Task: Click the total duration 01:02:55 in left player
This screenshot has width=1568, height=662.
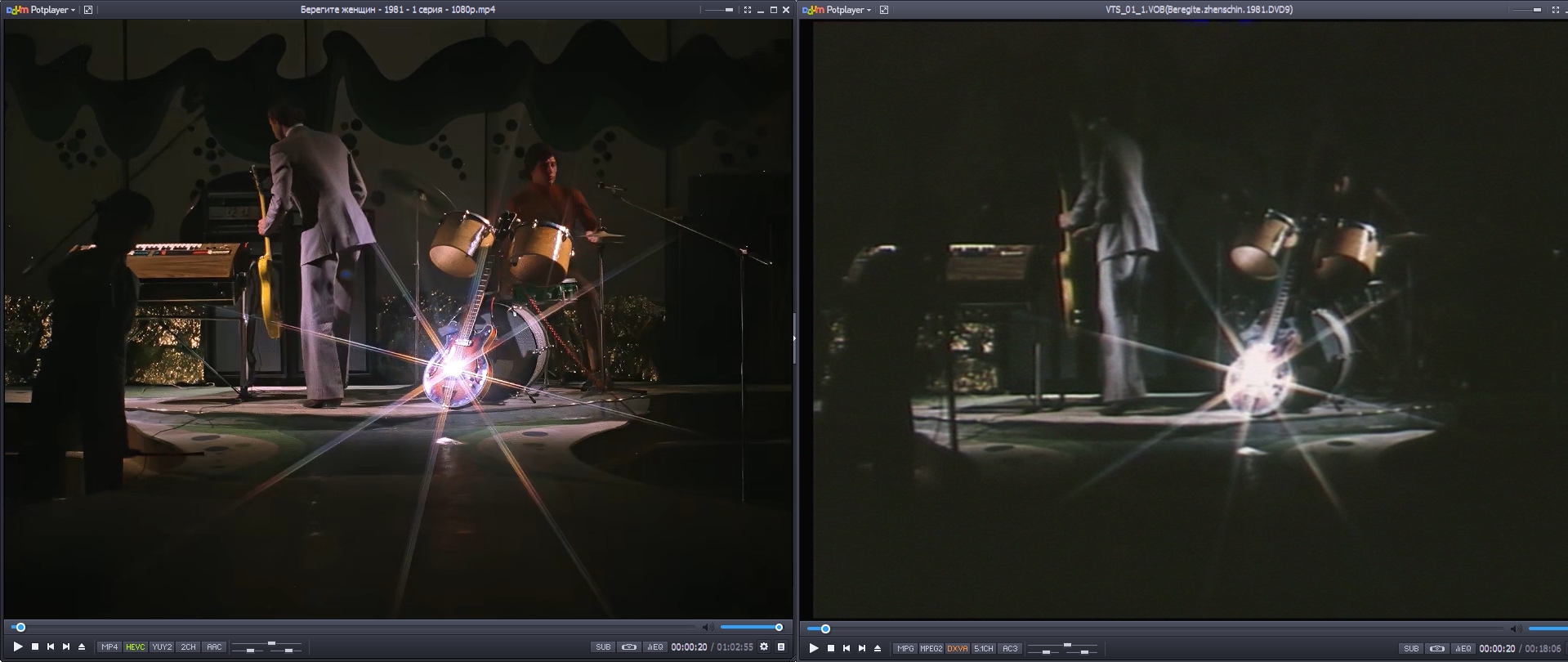Action: point(735,646)
